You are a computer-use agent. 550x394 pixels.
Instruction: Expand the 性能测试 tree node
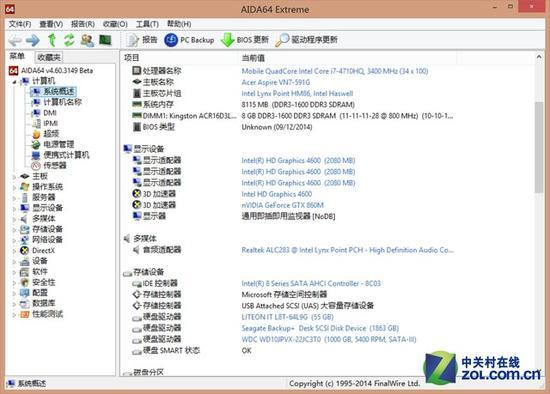[14, 315]
